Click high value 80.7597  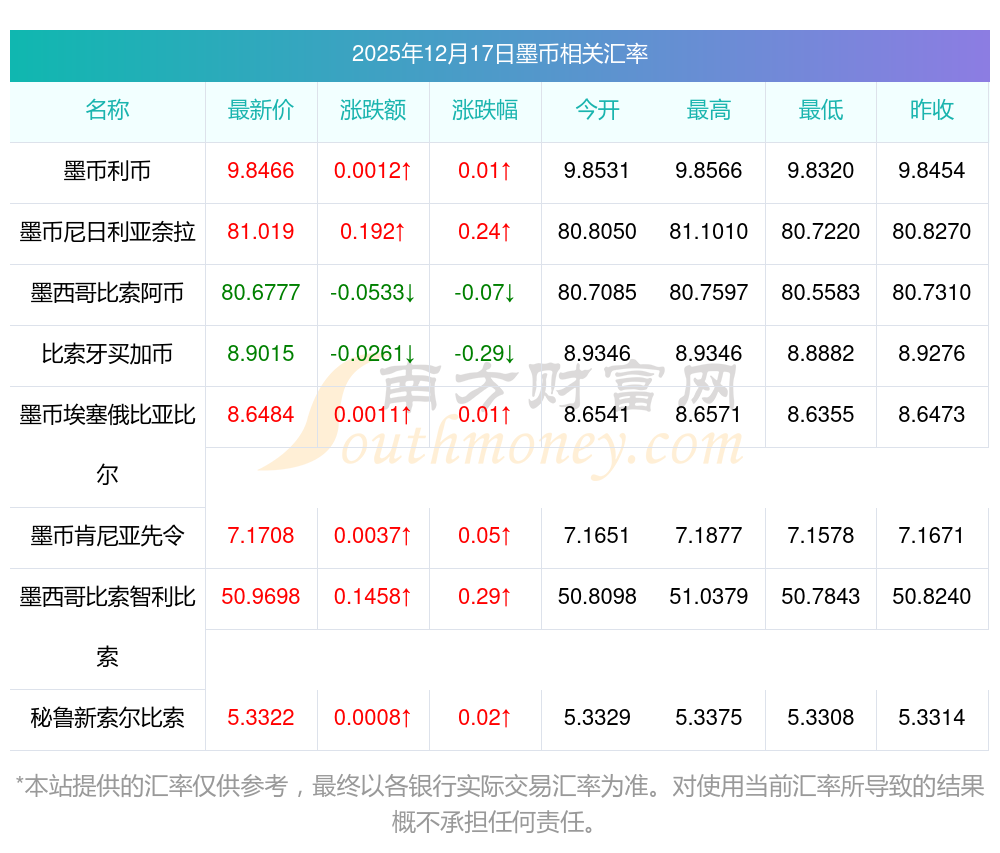point(709,293)
